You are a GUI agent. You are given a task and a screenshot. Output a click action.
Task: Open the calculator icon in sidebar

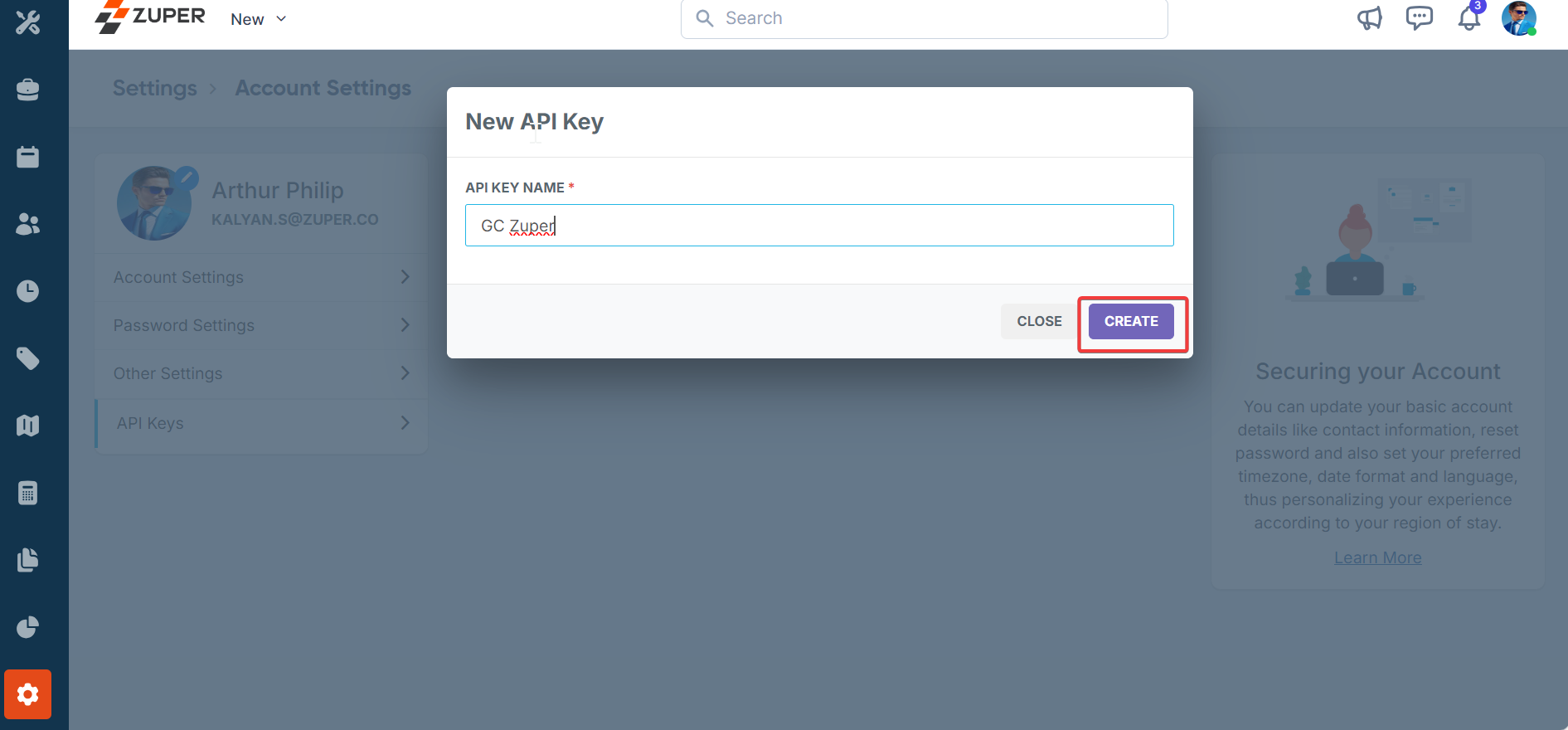point(27,493)
